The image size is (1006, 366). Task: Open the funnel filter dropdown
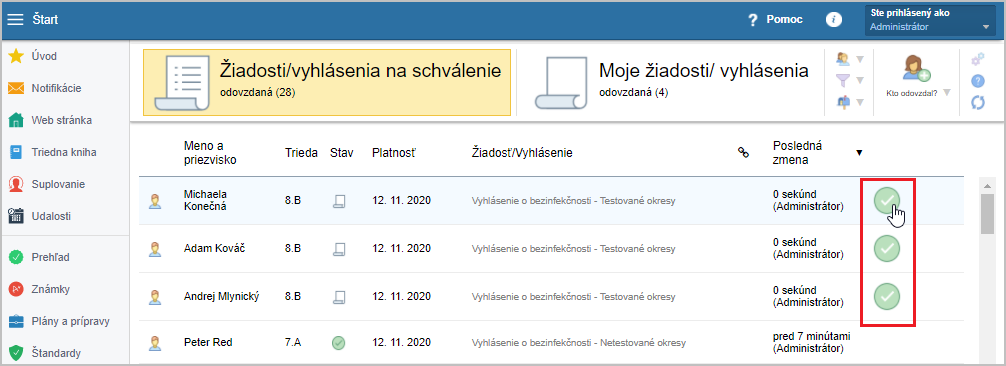click(x=851, y=80)
